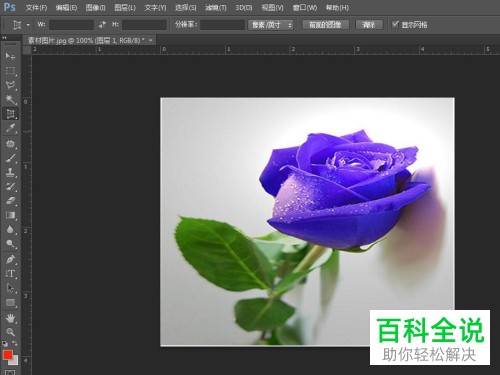
Task: Pick the red foreground color swatch
Action: click(x=8, y=354)
